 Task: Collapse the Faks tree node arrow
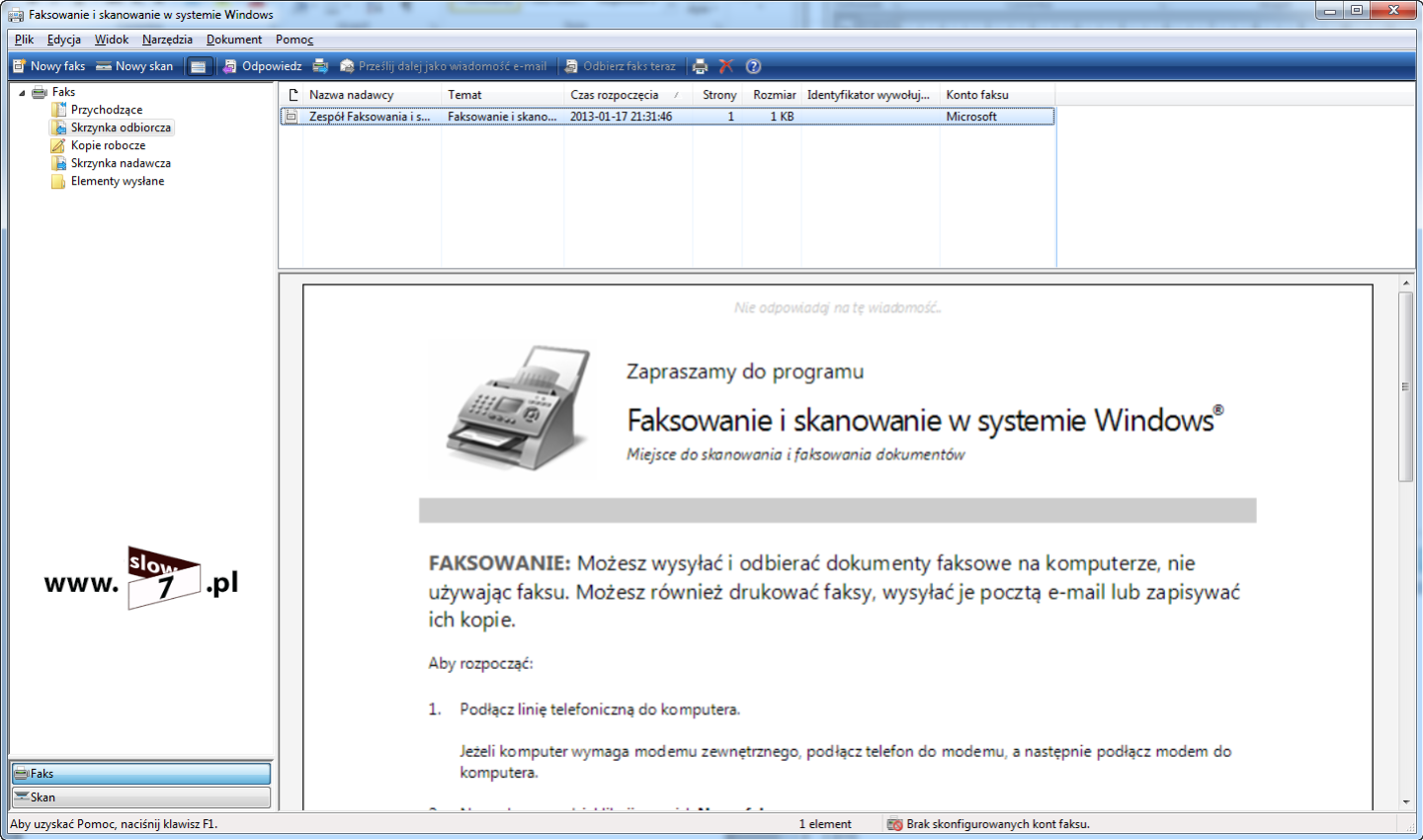pyautogui.click(x=22, y=93)
